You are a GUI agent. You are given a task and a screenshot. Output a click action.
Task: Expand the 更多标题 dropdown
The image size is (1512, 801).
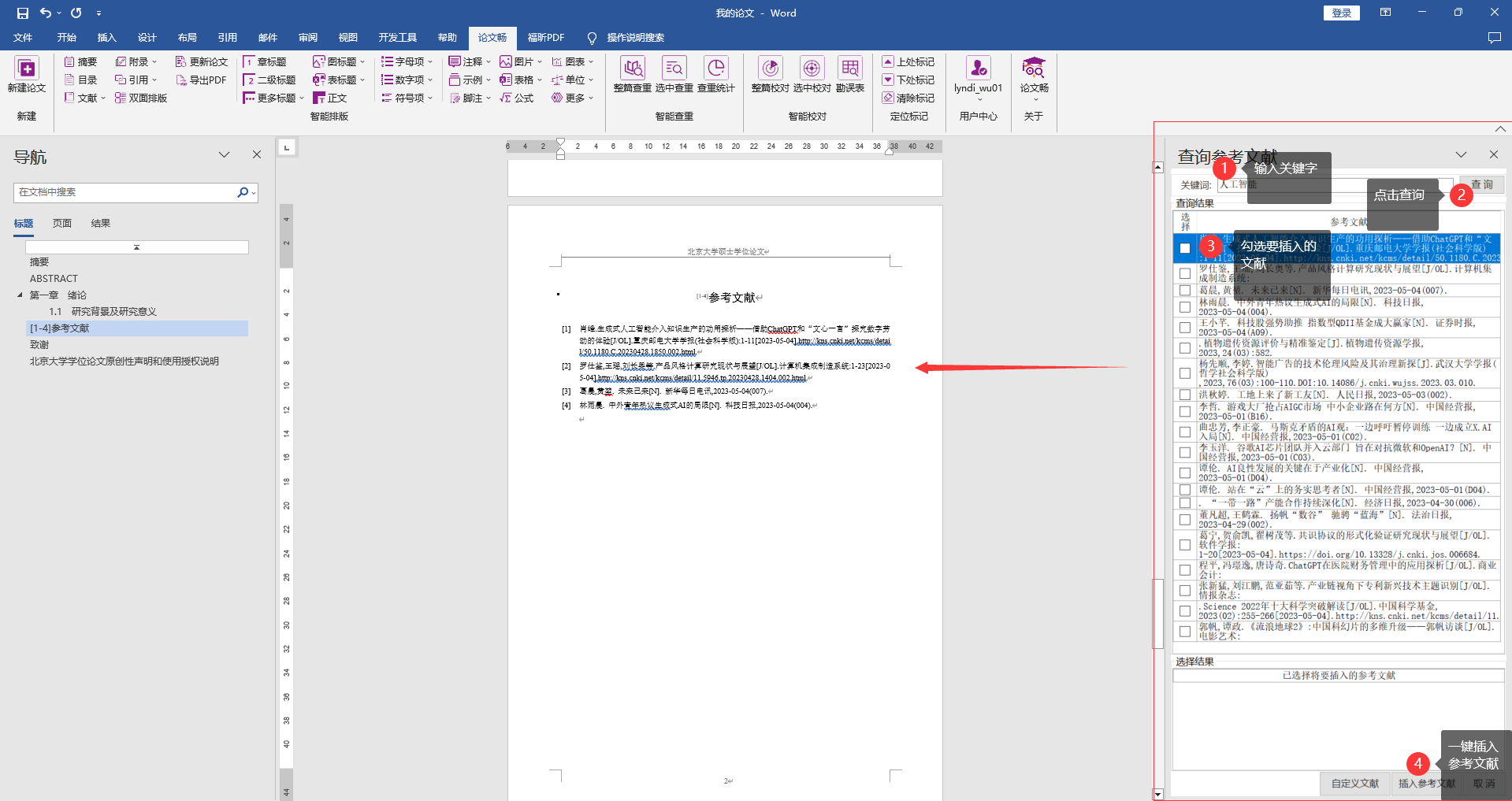click(x=273, y=98)
